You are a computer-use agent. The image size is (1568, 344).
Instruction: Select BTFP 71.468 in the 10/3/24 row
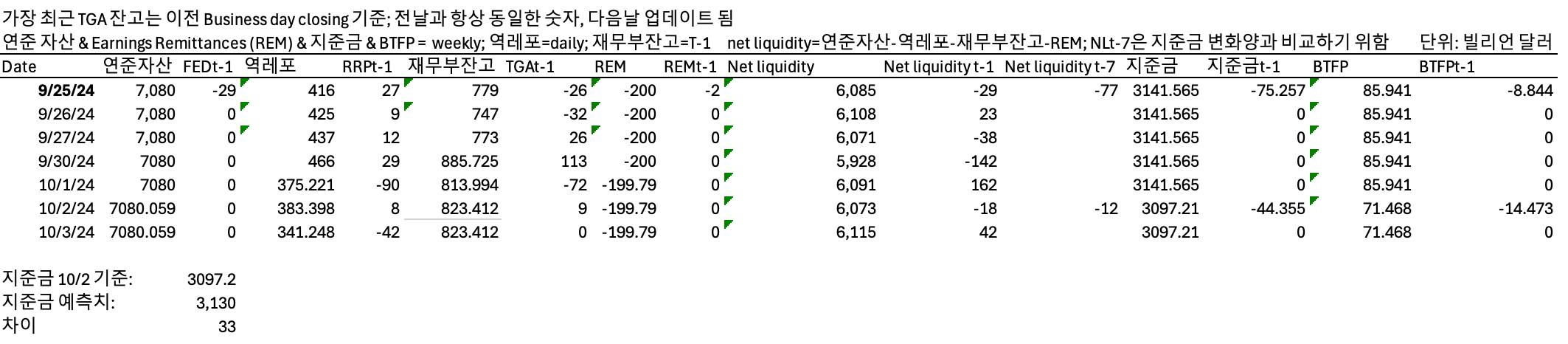pyautogui.click(x=1387, y=233)
